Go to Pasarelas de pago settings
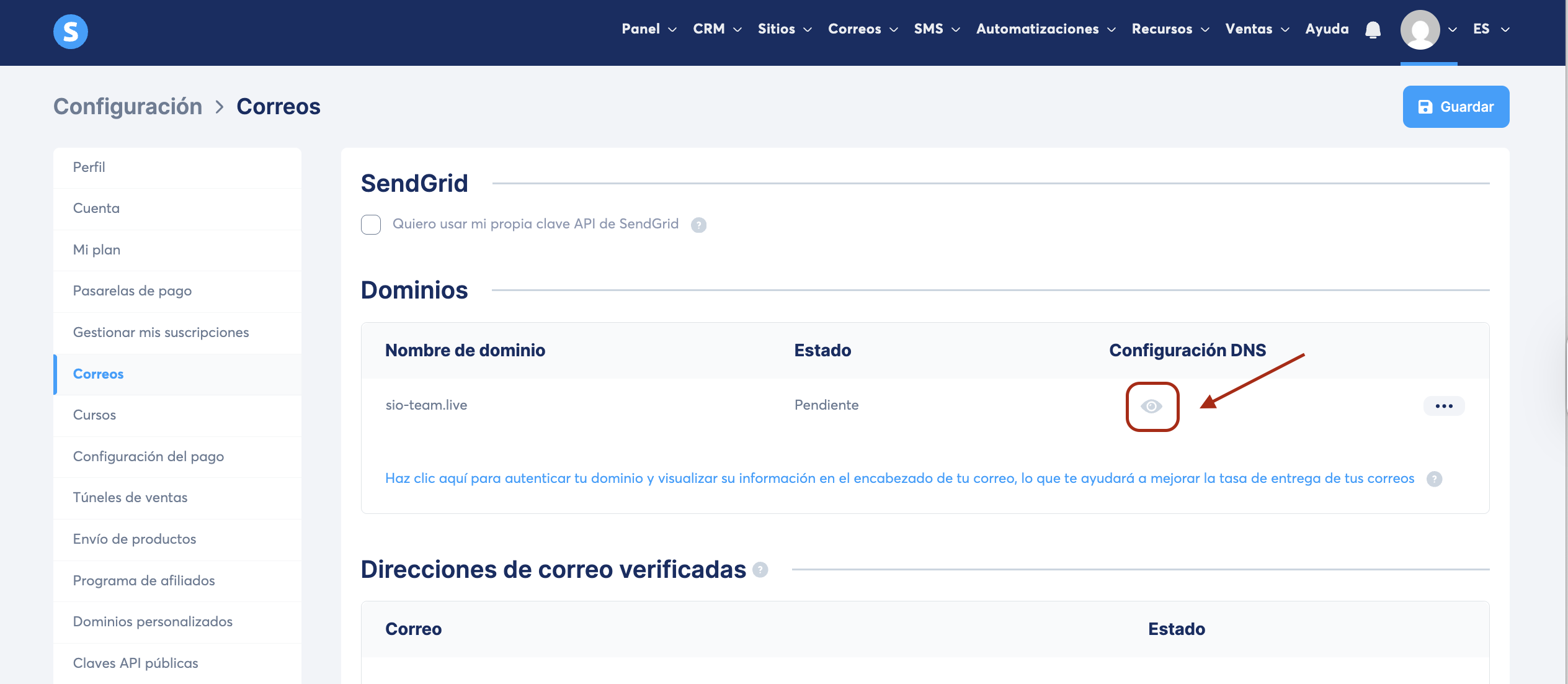 132,290
